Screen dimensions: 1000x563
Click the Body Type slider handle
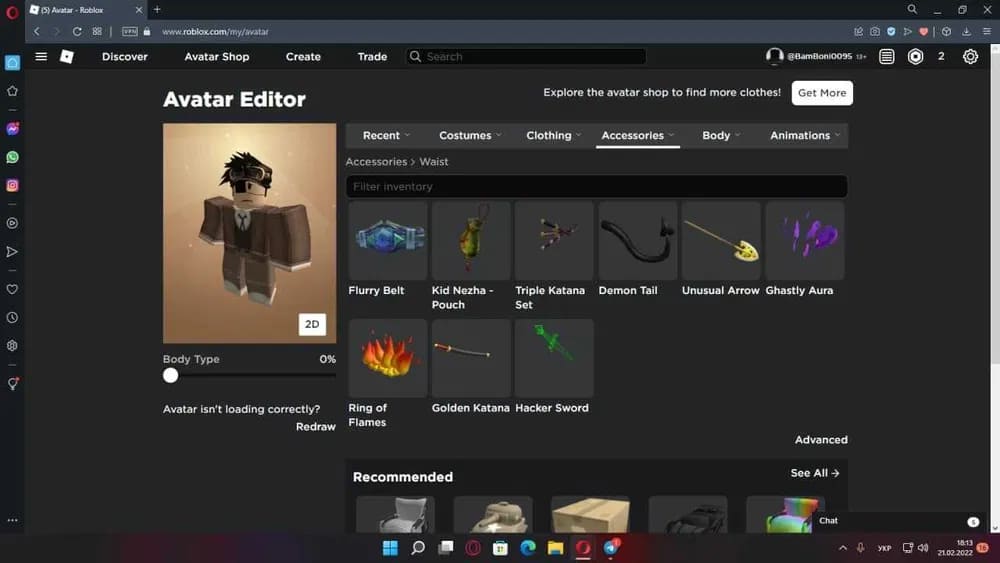click(171, 375)
